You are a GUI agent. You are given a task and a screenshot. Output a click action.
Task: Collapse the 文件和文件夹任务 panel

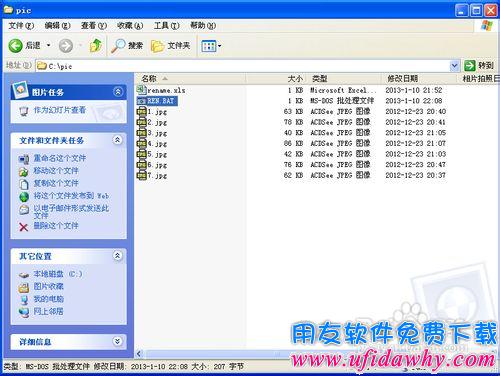click(118, 140)
